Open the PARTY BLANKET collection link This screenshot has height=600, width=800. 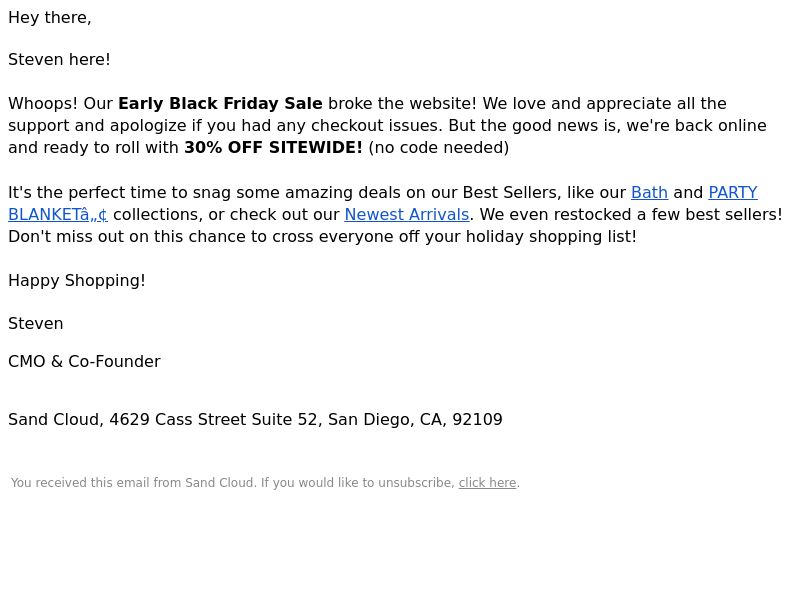(x=733, y=193)
